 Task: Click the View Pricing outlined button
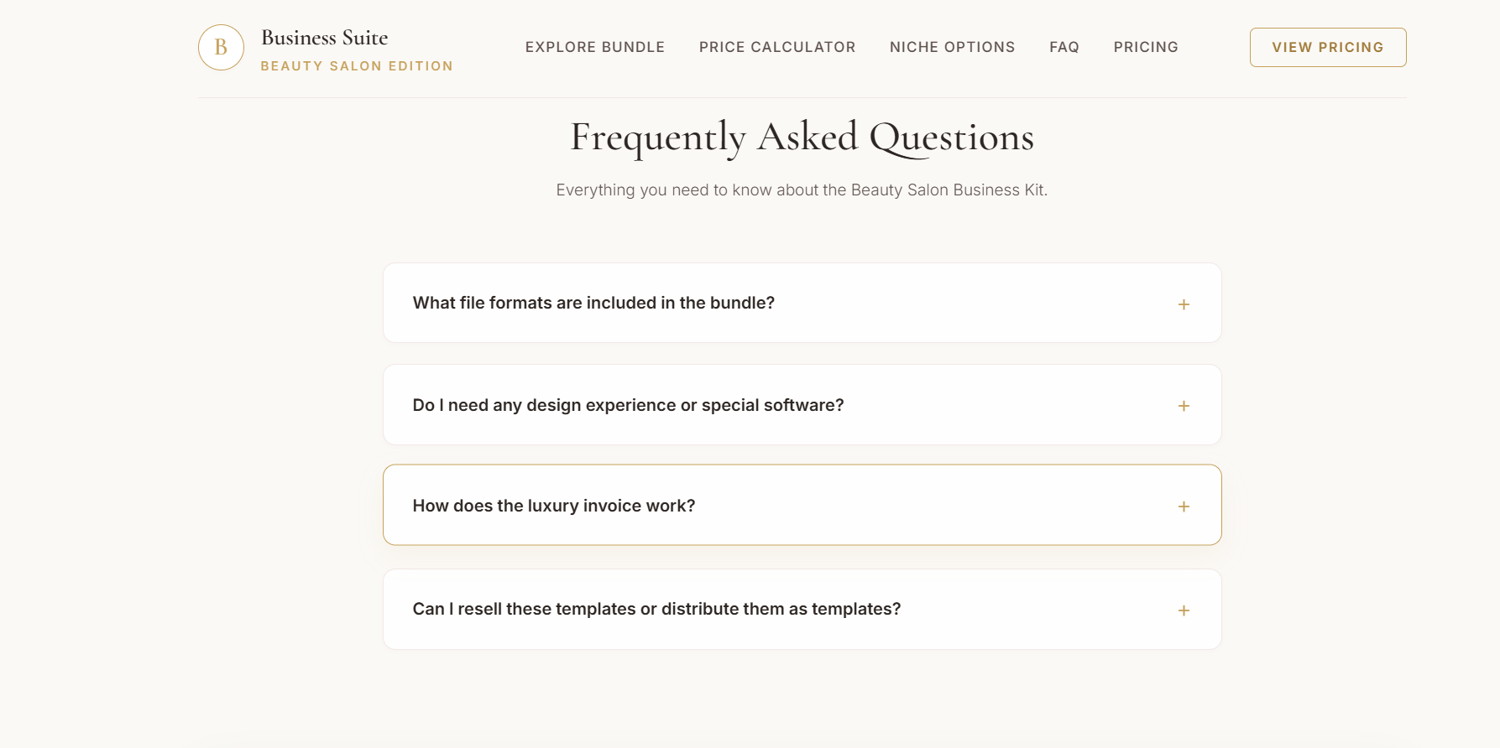click(1328, 47)
